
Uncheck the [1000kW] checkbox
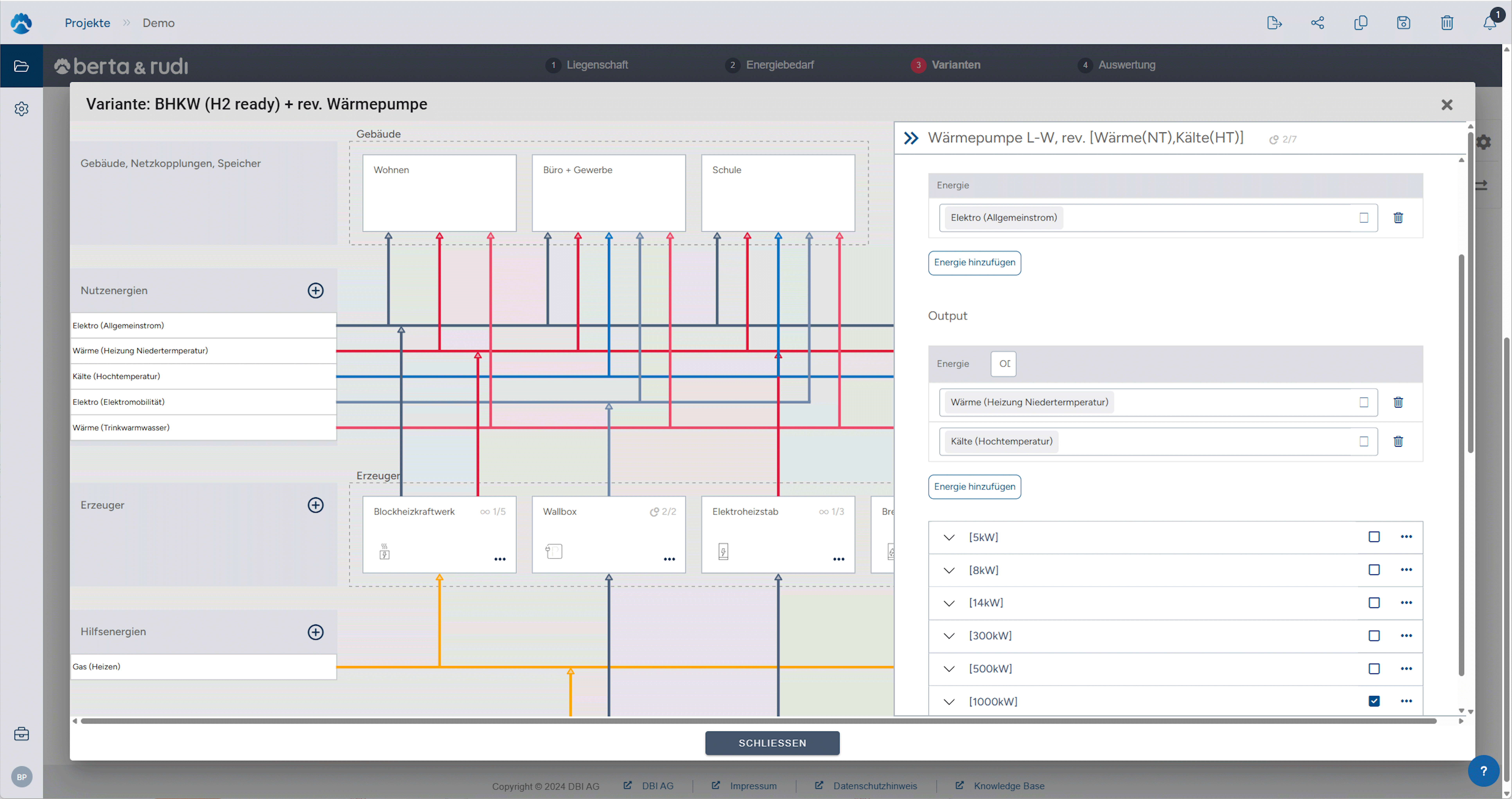1374,701
